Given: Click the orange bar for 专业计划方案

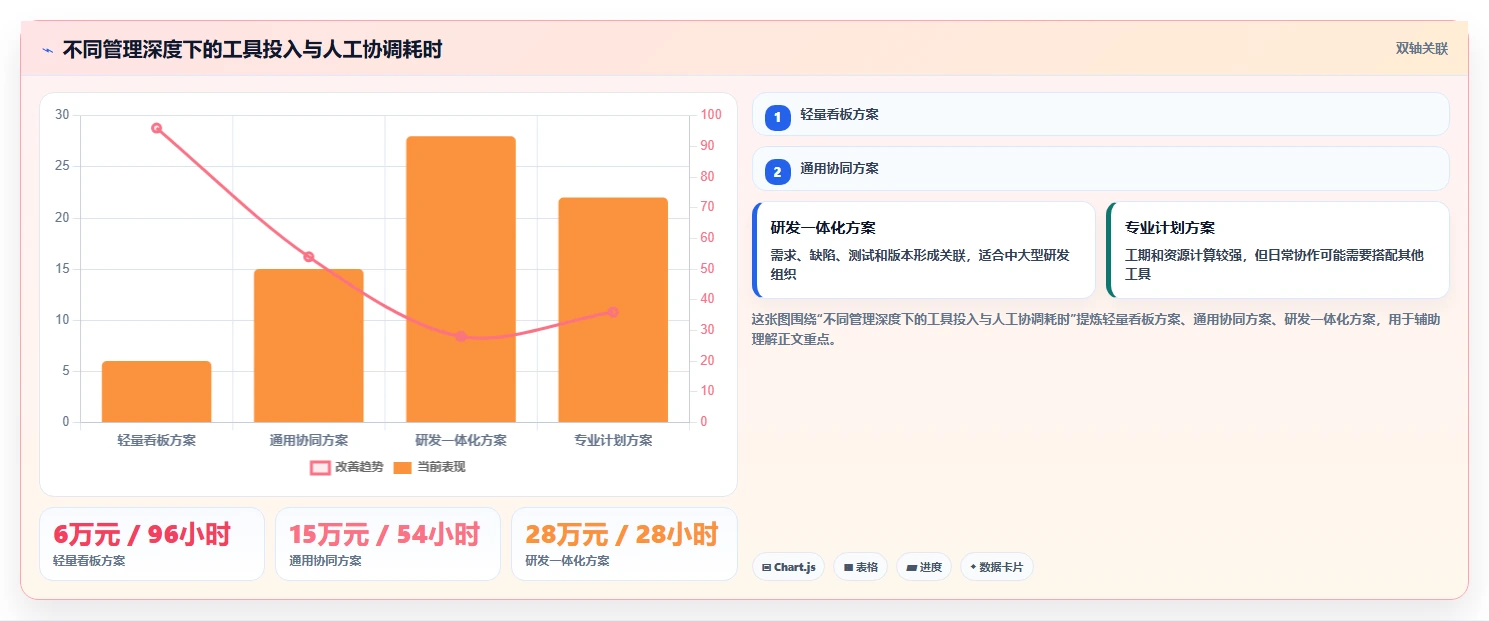Looking at the screenshot, I should tap(613, 310).
